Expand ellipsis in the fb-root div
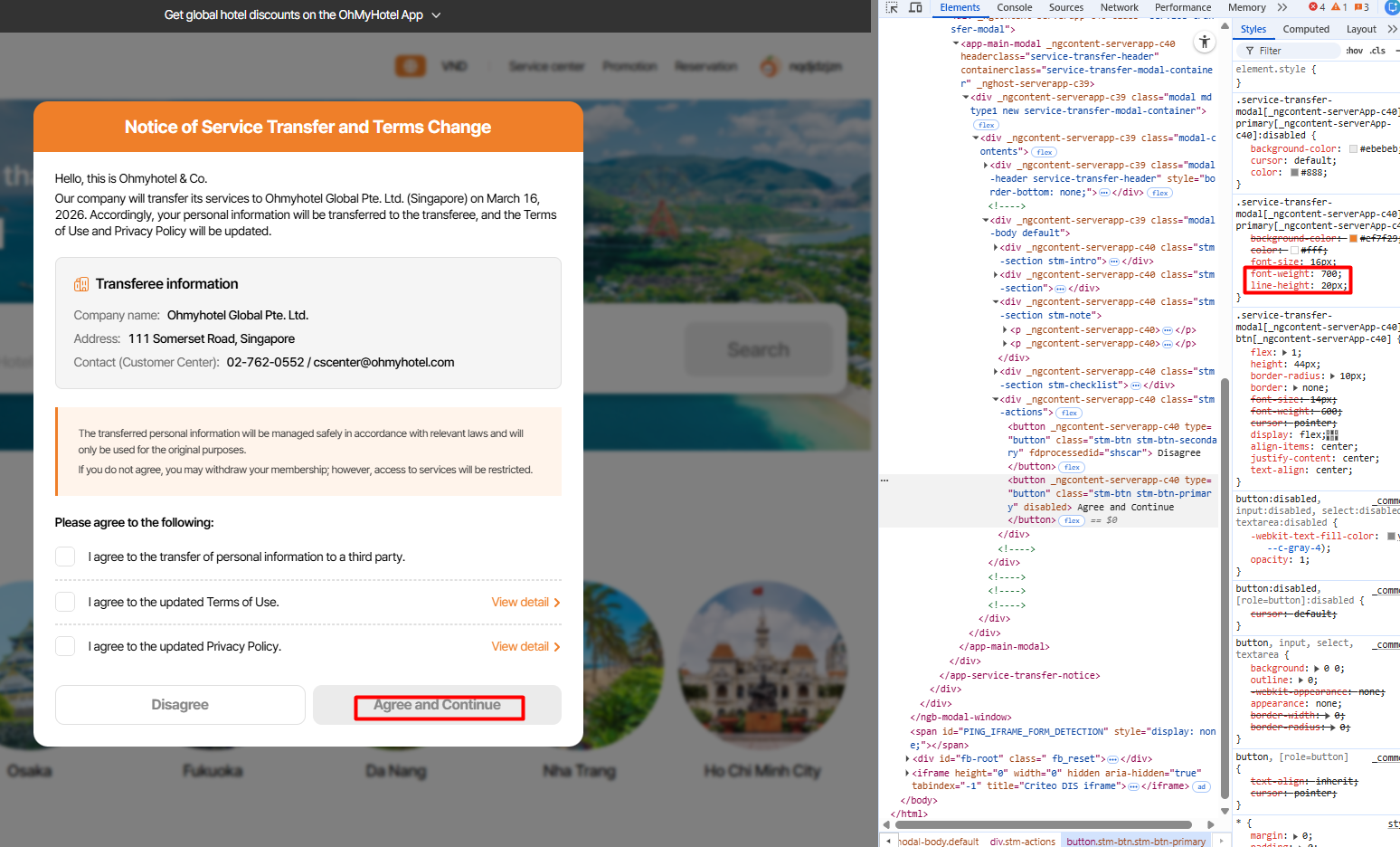1400x847 pixels. (1113, 759)
